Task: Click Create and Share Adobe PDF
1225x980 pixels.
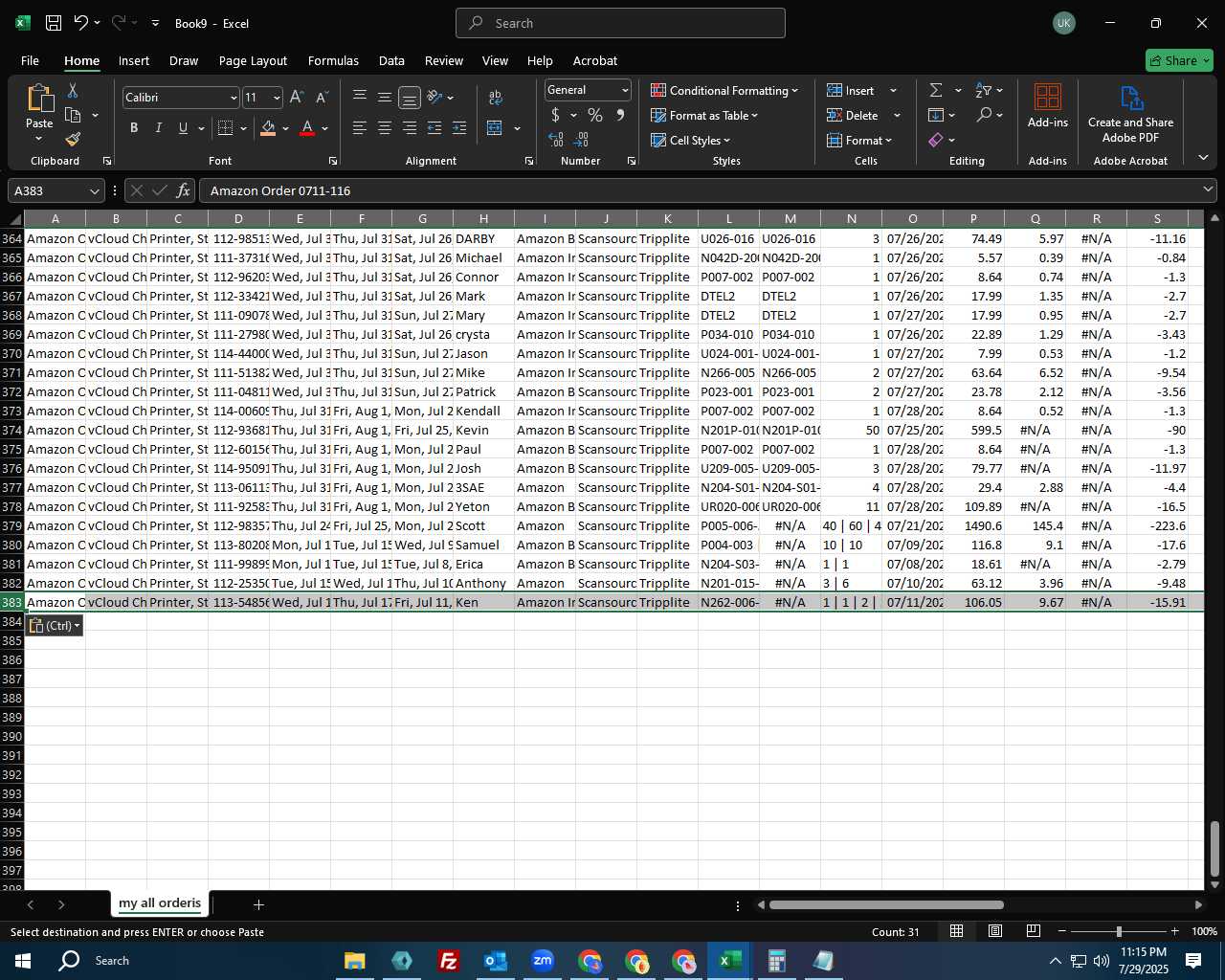Action: 1130,115
